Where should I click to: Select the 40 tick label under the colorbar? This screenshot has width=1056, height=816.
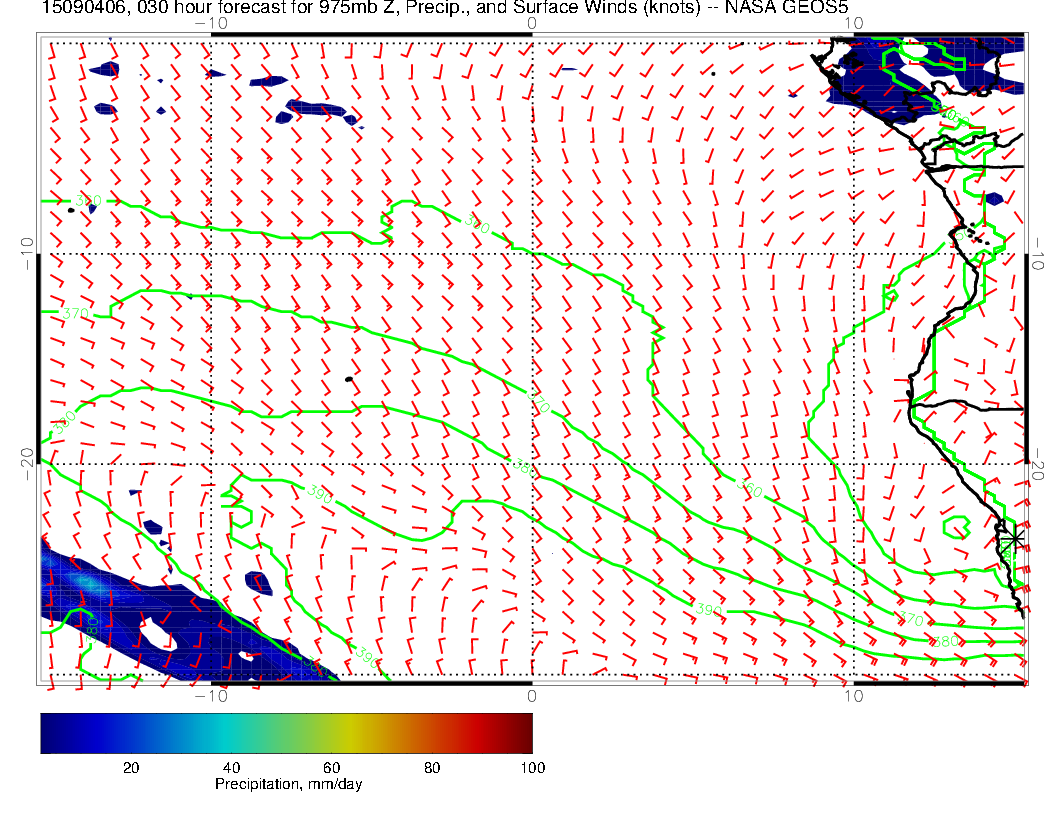click(231, 767)
